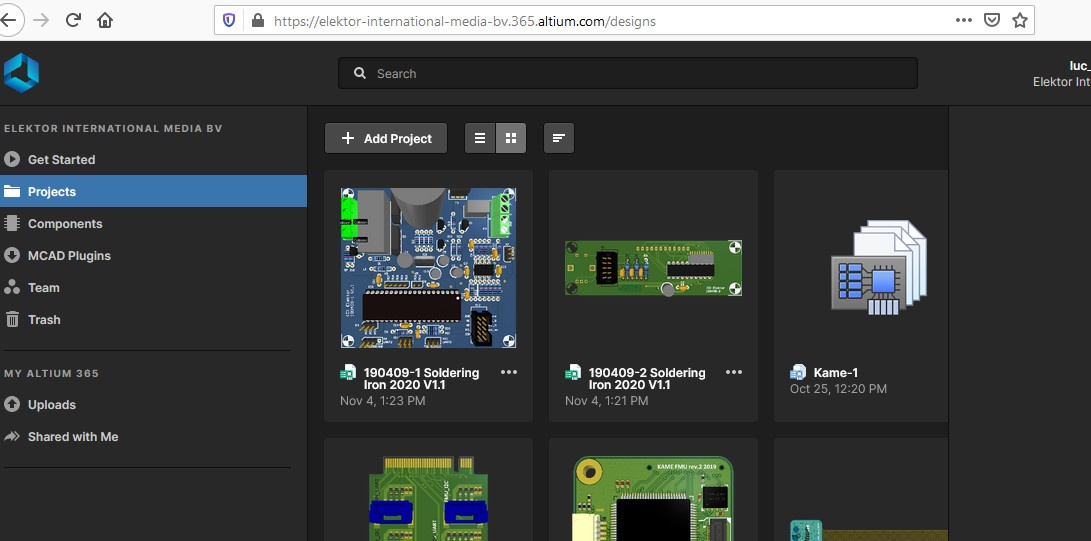Click the Shared with Me arrow icon
The image size is (1091, 541).
(x=12, y=437)
